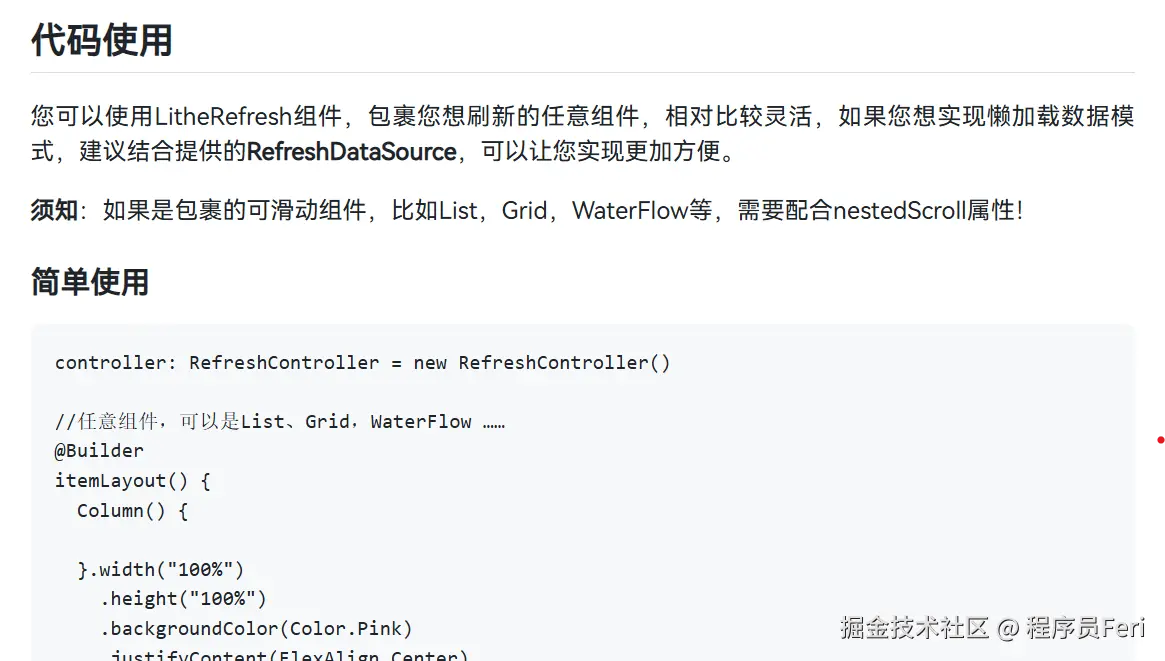The image size is (1165, 661).
Task: Click the WaterFlow等 word in 须知 line
Action: point(642,210)
